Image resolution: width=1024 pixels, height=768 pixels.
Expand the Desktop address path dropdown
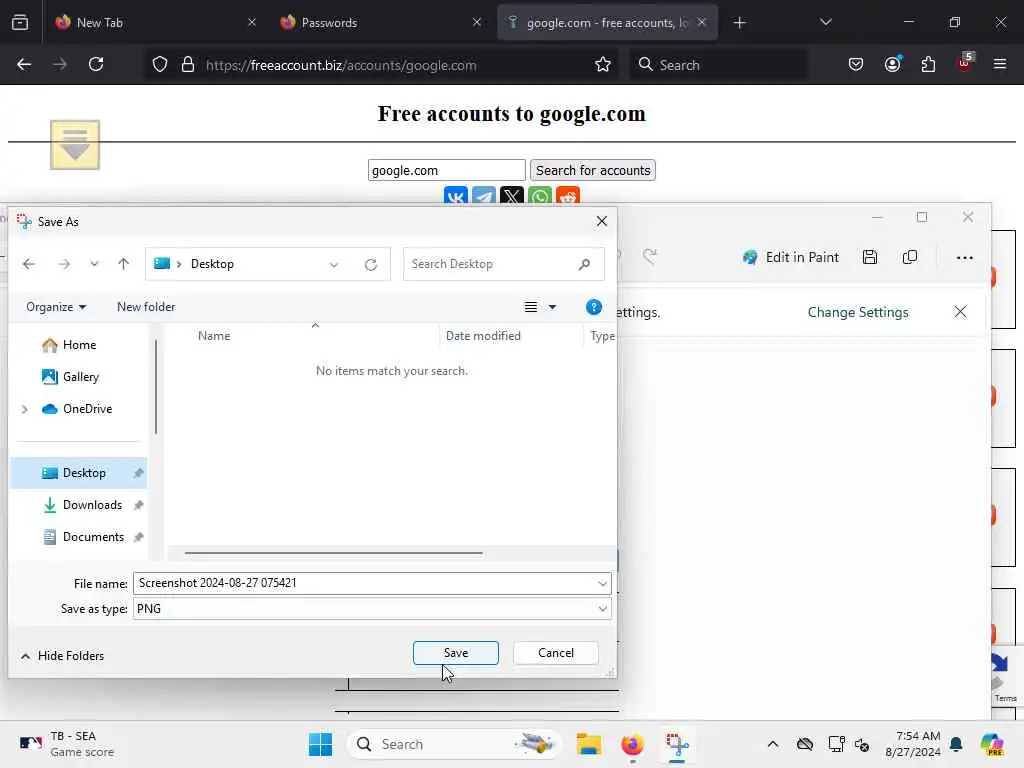tap(334, 264)
